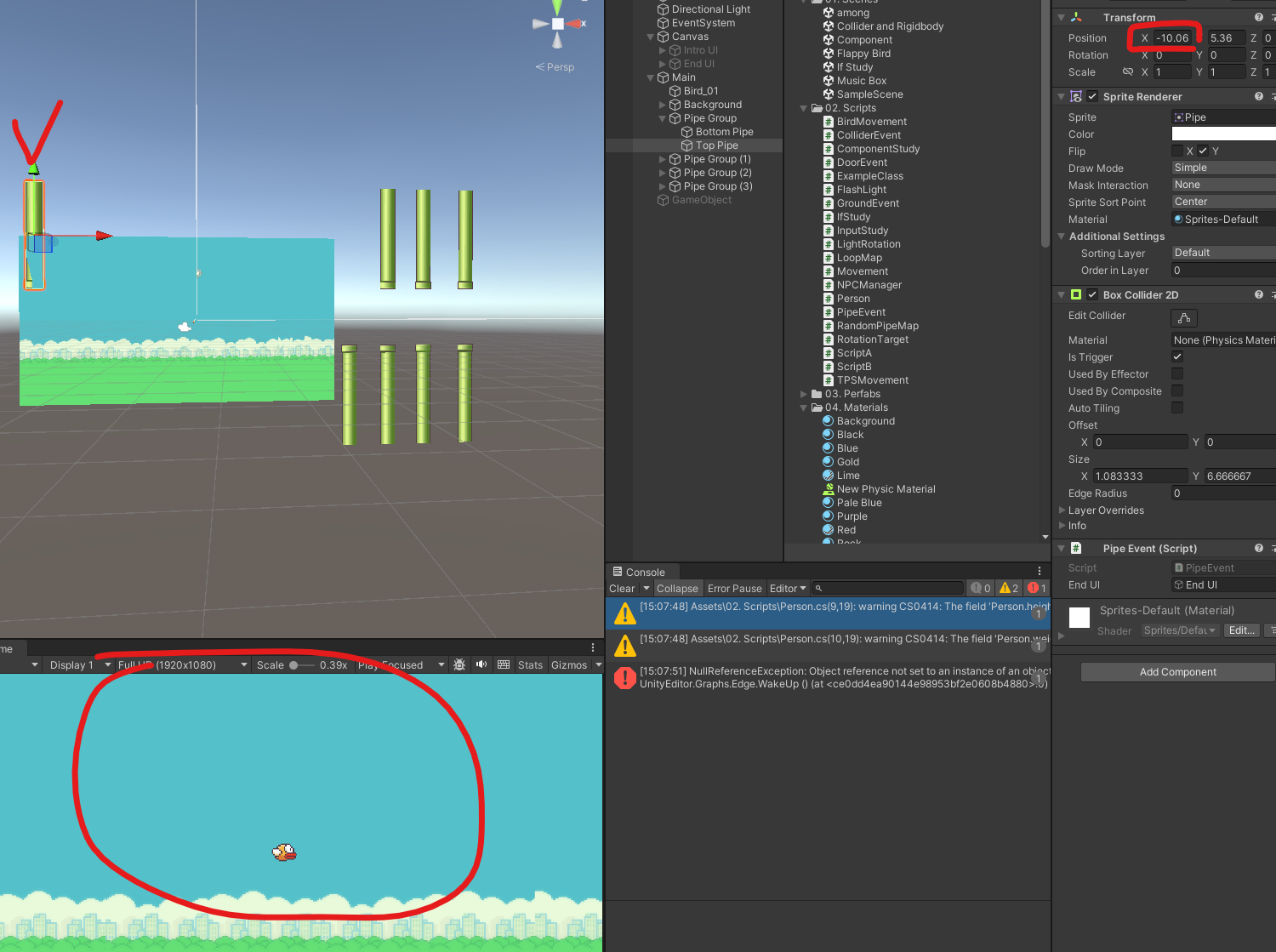This screenshot has height=952, width=1276.
Task: Enable Used By Composite checkbox
Action: pyautogui.click(x=1177, y=390)
